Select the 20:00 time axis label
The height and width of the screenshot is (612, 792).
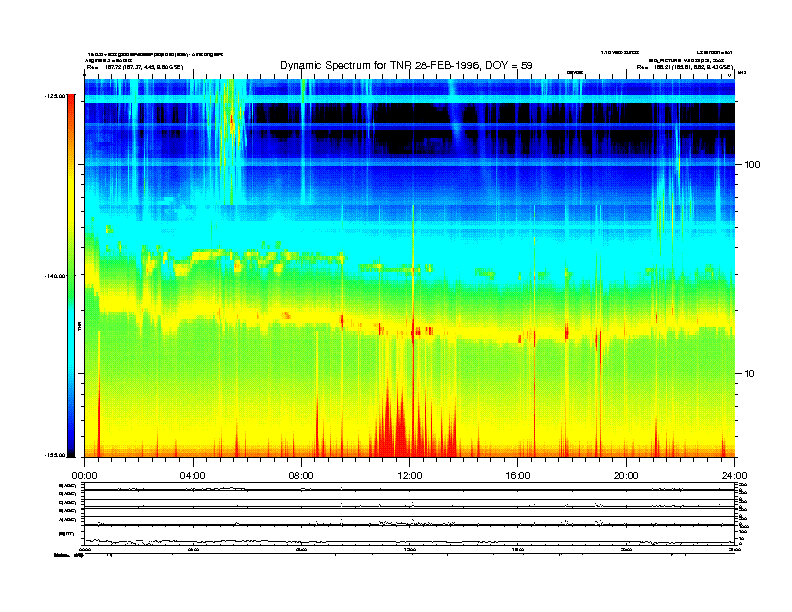pos(626,476)
